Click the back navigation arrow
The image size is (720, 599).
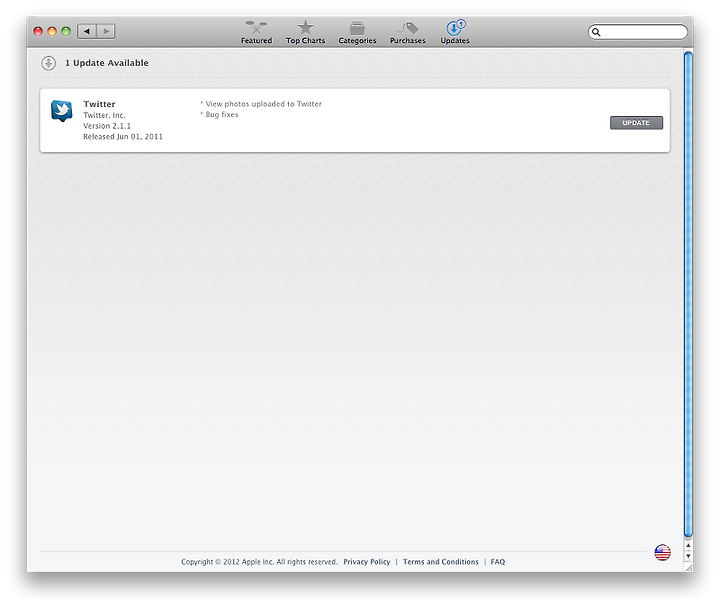[87, 31]
